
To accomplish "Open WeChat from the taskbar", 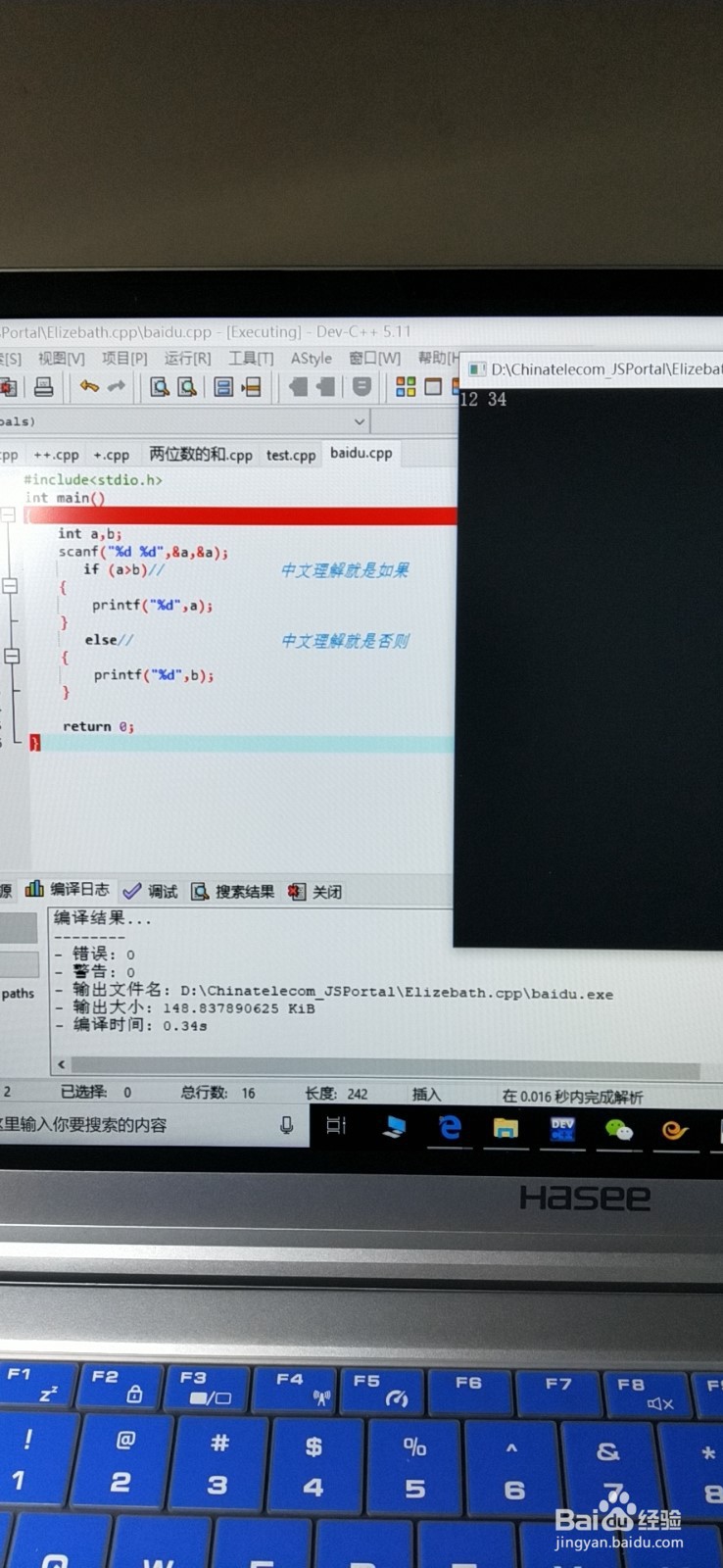I will 619,1130.
